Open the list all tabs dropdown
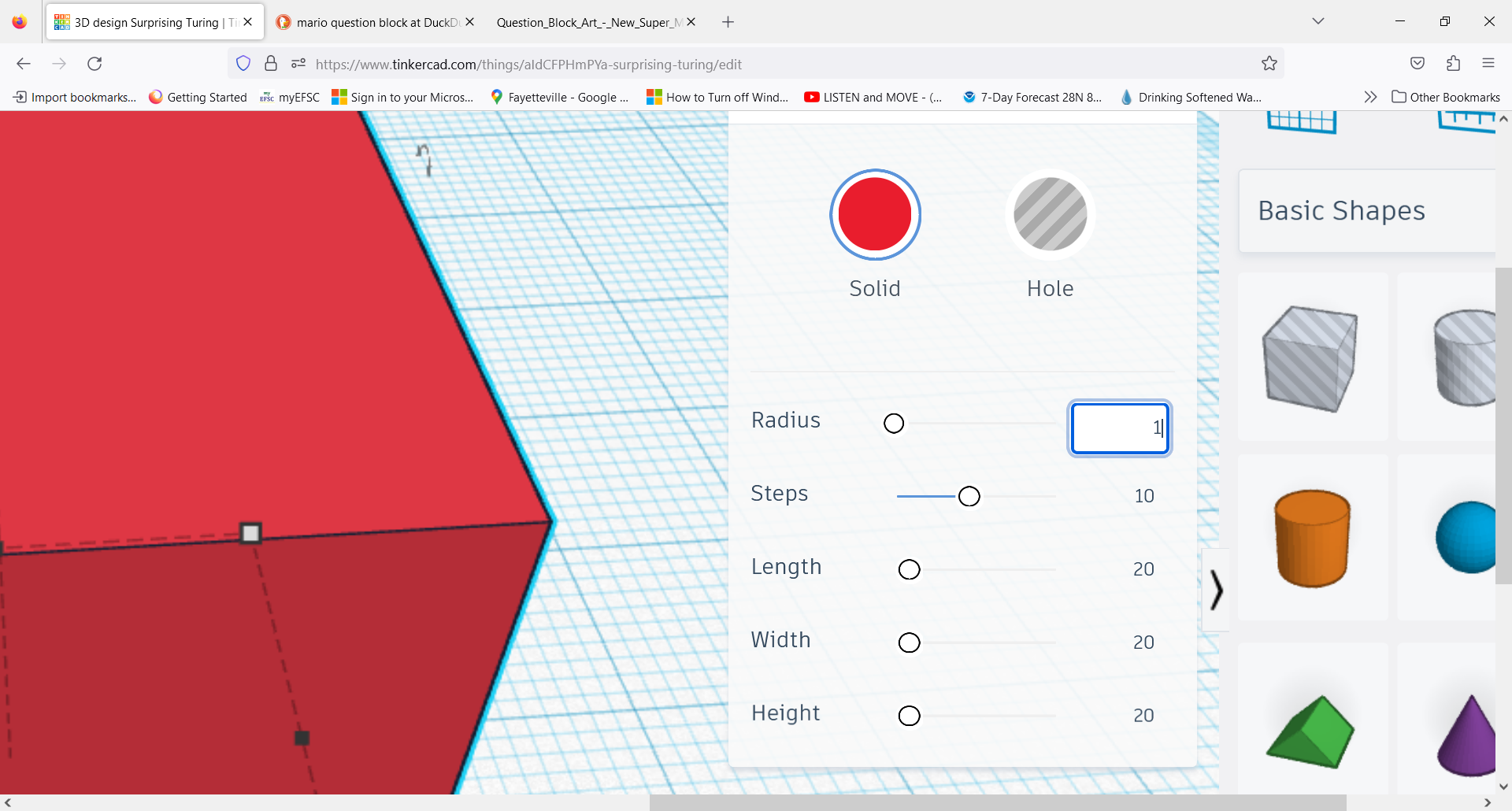1512x811 pixels. pyautogui.click(x=1318, y=21)
